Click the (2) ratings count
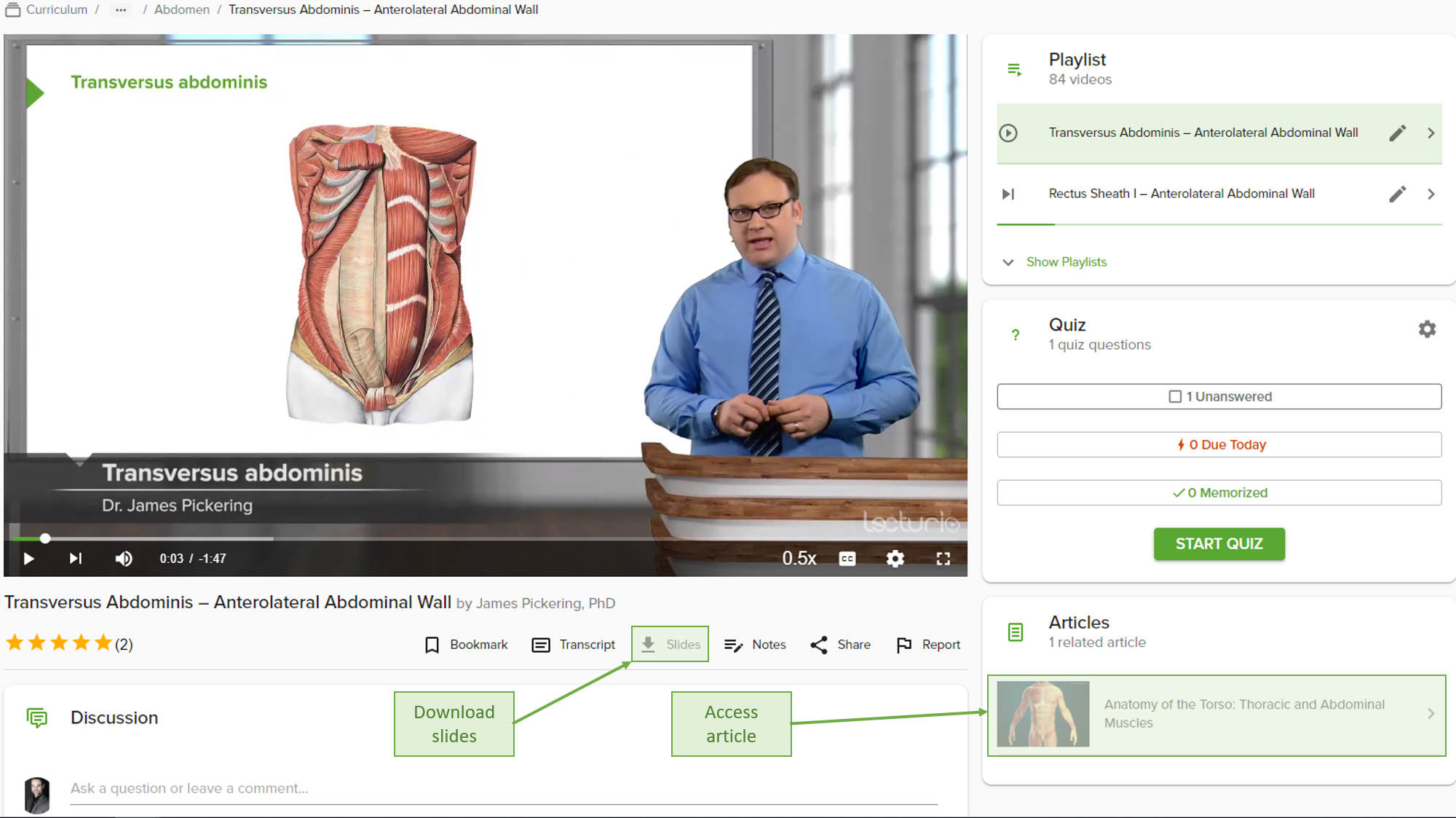Screen dimensions: 1456x818 click(124, 644)
